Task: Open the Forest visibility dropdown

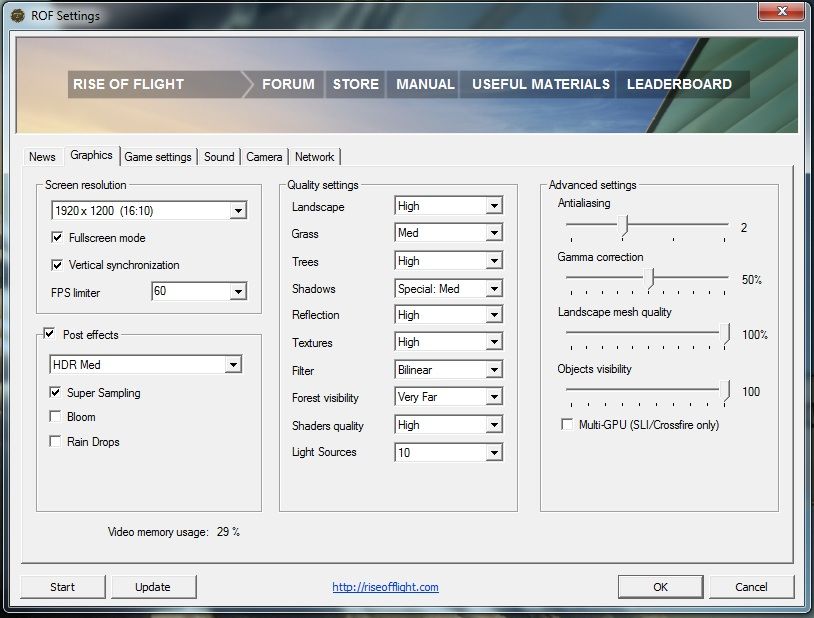Action: tap(449, 397)
